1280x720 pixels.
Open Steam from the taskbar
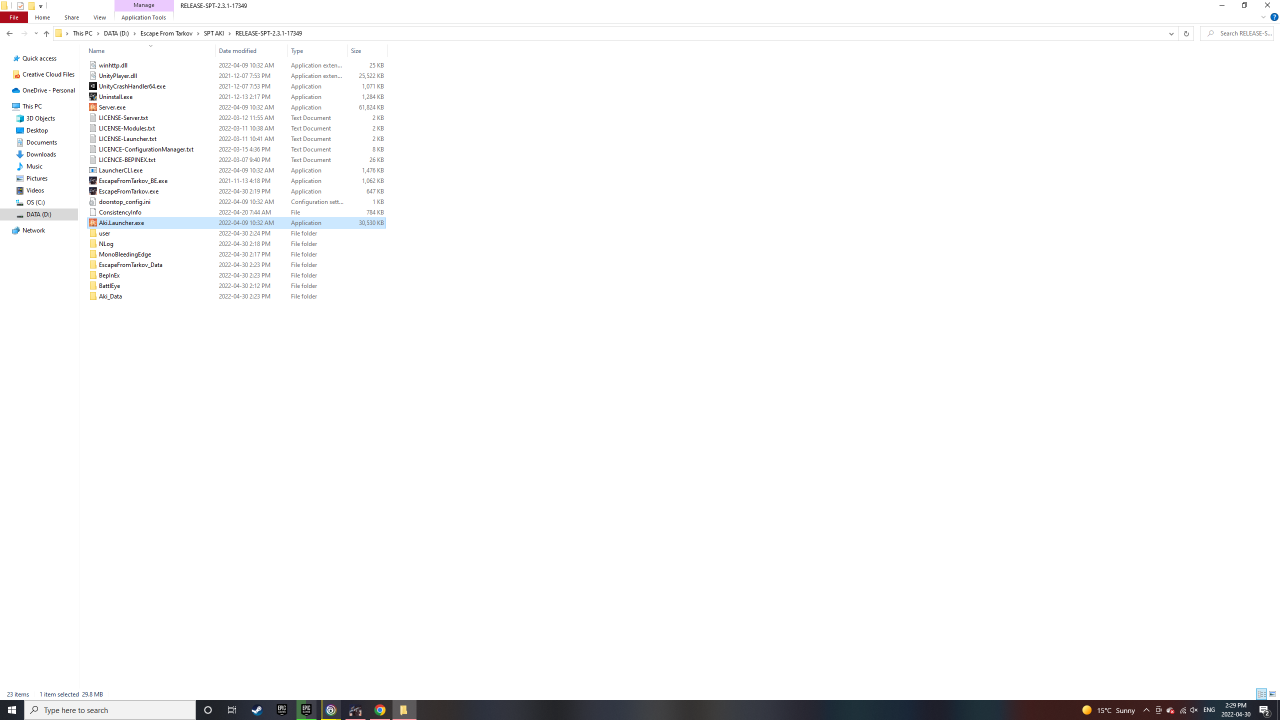point(257,710)
